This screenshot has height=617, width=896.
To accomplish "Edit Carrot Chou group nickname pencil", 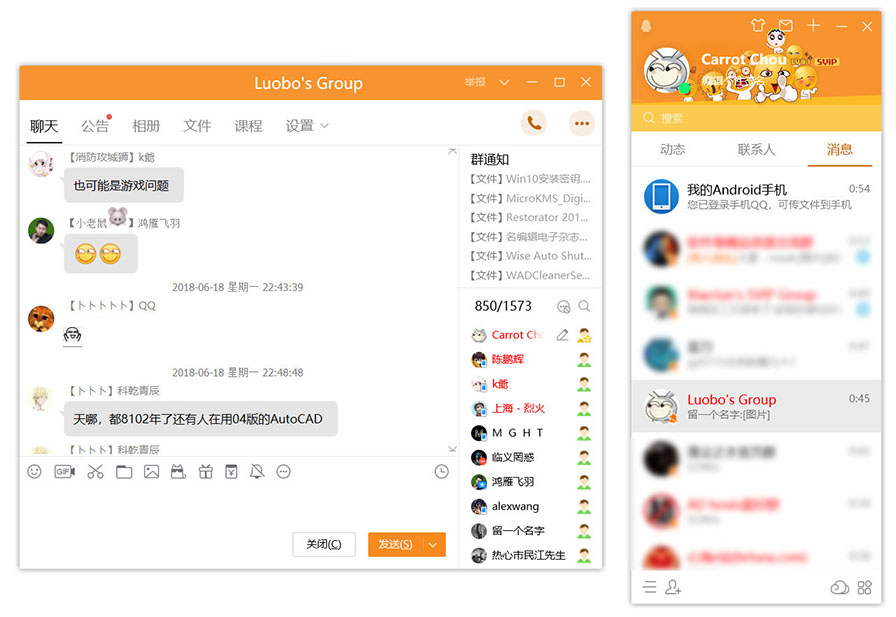I will [x=562, y=335].
